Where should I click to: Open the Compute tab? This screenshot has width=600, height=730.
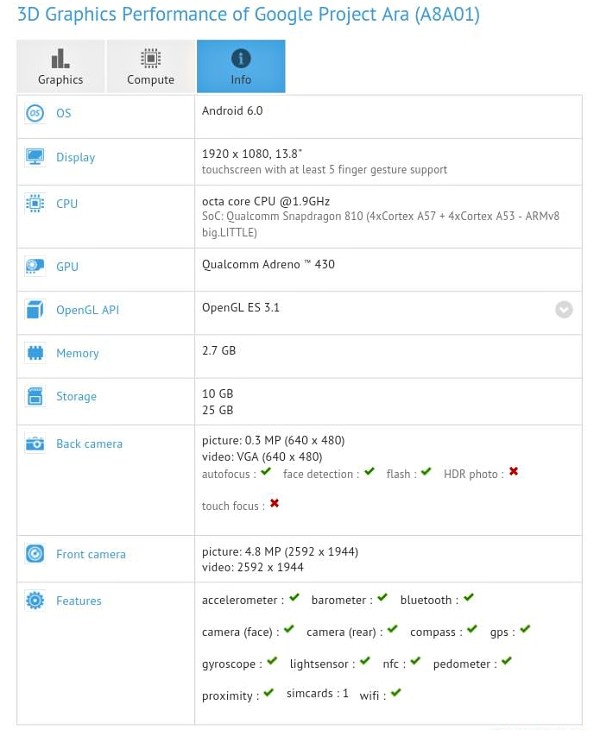(151, 66)
